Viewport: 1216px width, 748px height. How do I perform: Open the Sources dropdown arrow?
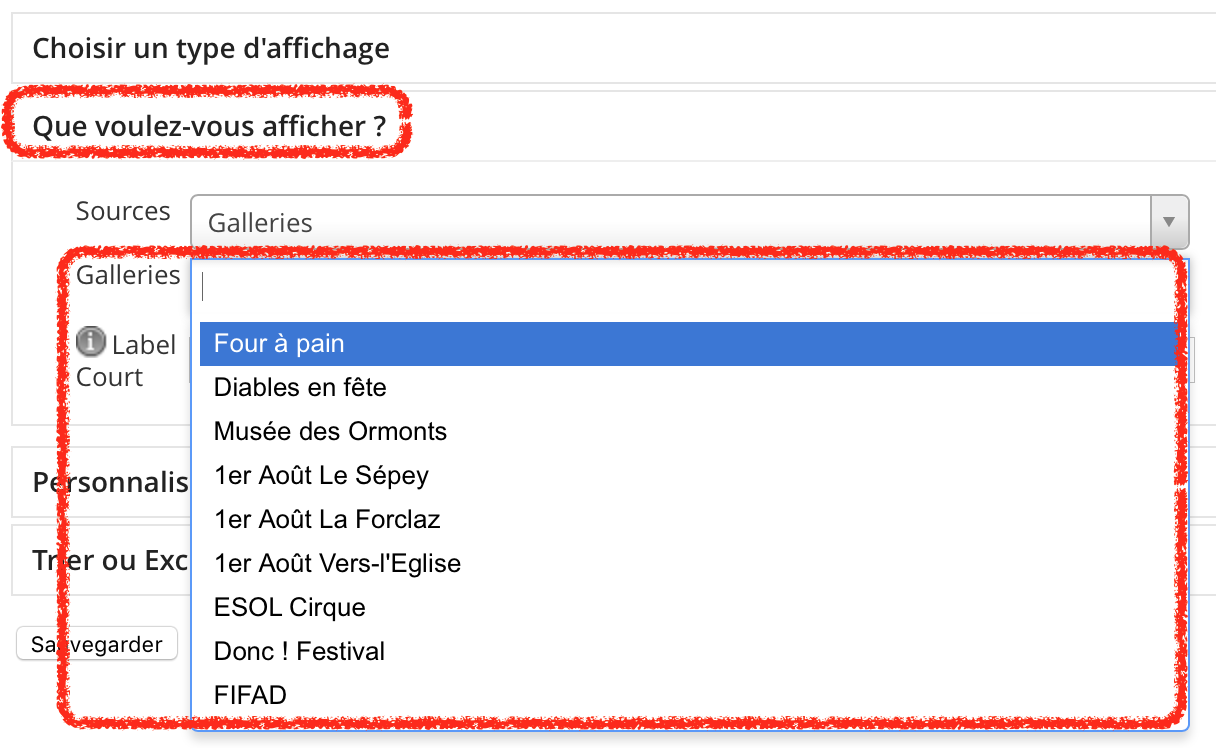(x=1169, y=222)
